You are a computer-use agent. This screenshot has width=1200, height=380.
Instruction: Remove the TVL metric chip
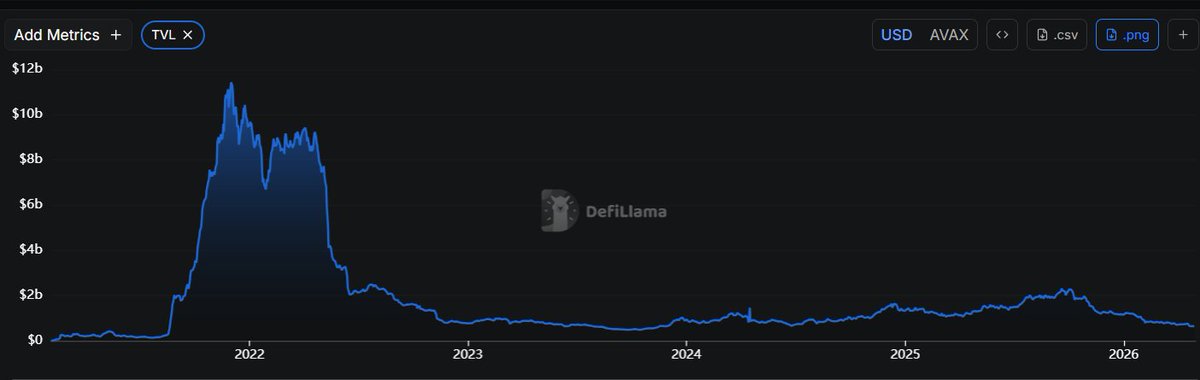187,35
